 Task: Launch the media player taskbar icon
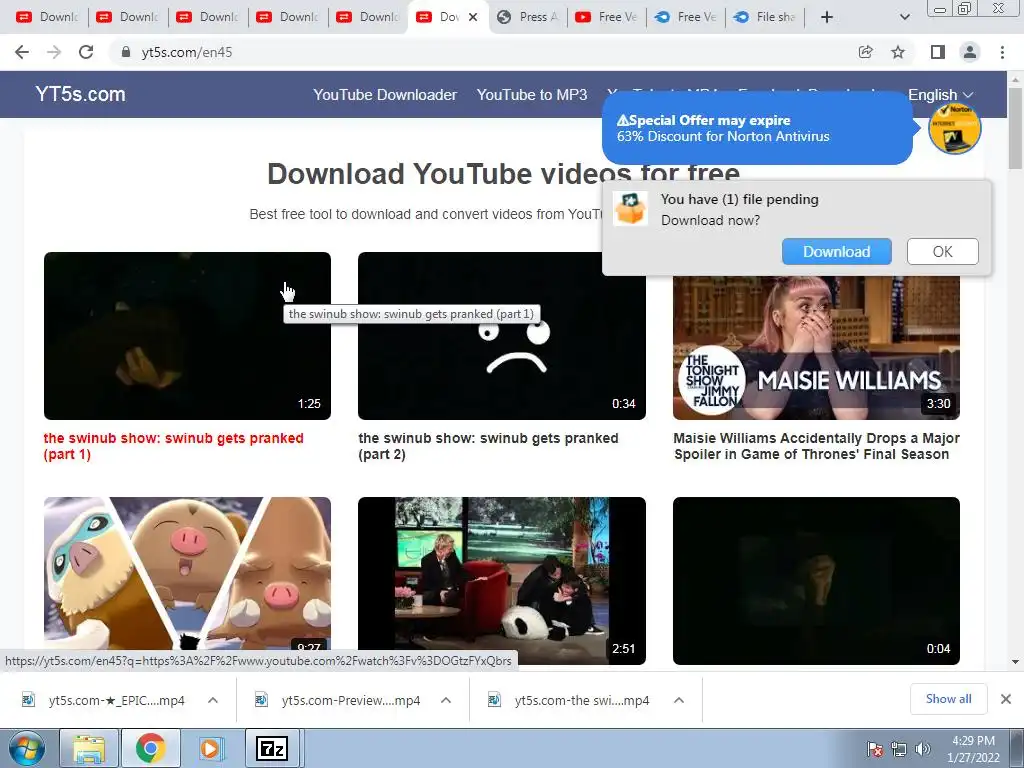[x=210, y=748]
